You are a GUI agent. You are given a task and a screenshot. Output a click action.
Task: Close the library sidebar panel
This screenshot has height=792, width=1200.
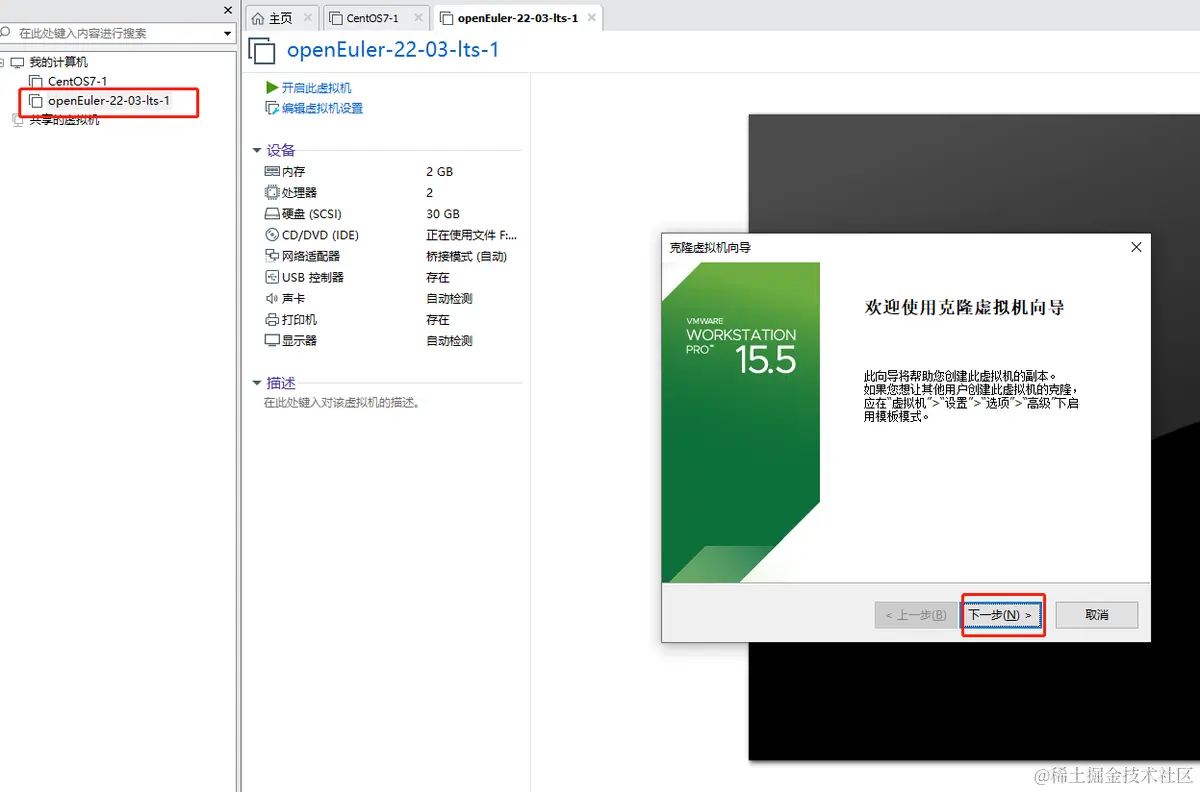229,10
